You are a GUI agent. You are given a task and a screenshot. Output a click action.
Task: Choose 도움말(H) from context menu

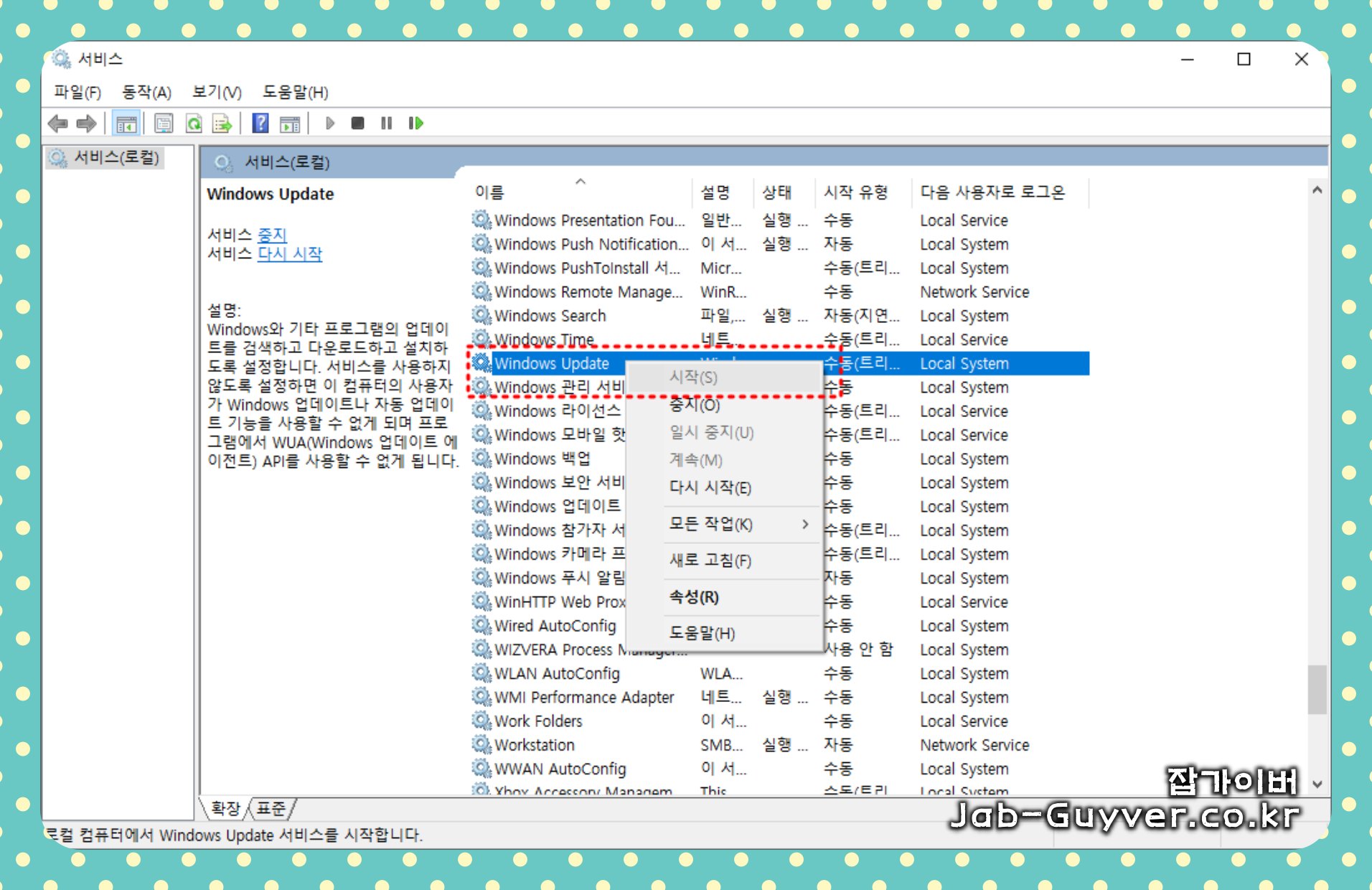tap(724, 633)
